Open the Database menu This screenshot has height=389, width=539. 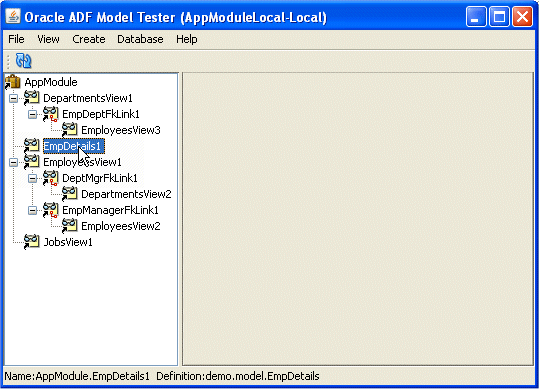click(140, 39)
